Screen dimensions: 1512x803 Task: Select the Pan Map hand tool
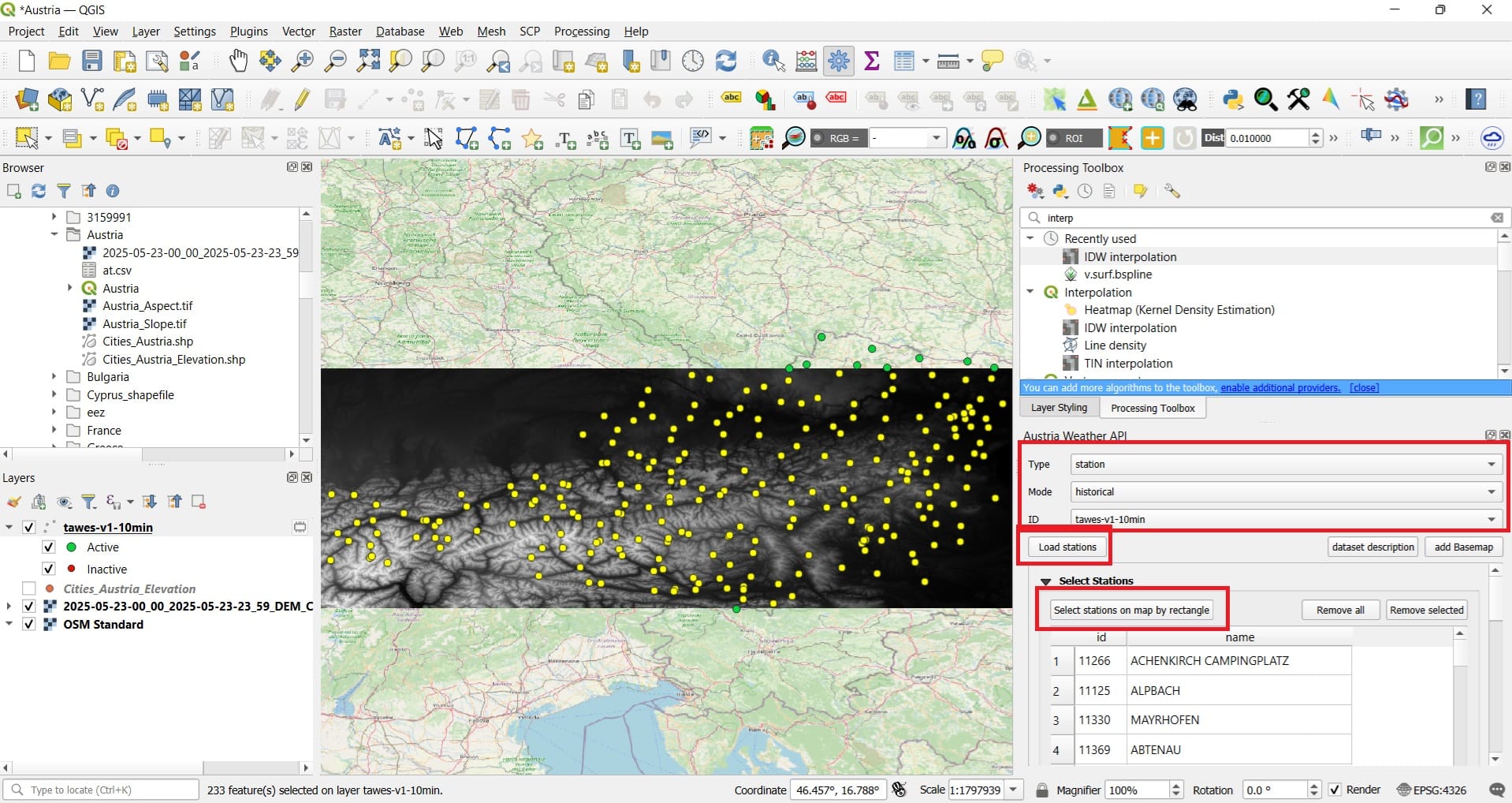click(x=237, y=61)
